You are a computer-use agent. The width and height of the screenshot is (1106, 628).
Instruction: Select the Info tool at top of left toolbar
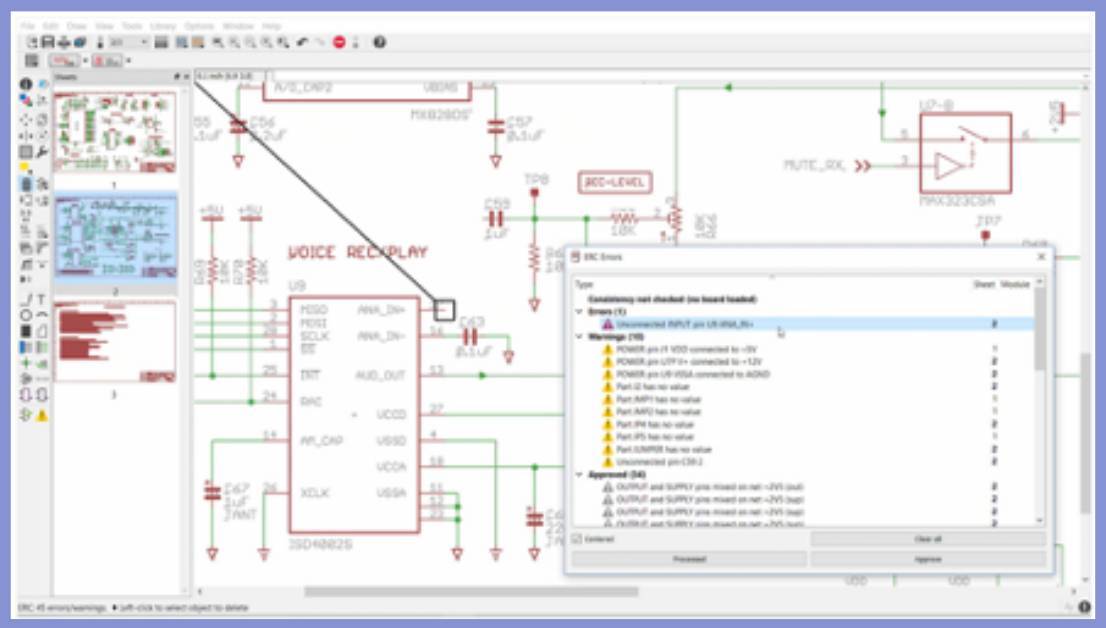pyautogui.click(x=24, y=83)
